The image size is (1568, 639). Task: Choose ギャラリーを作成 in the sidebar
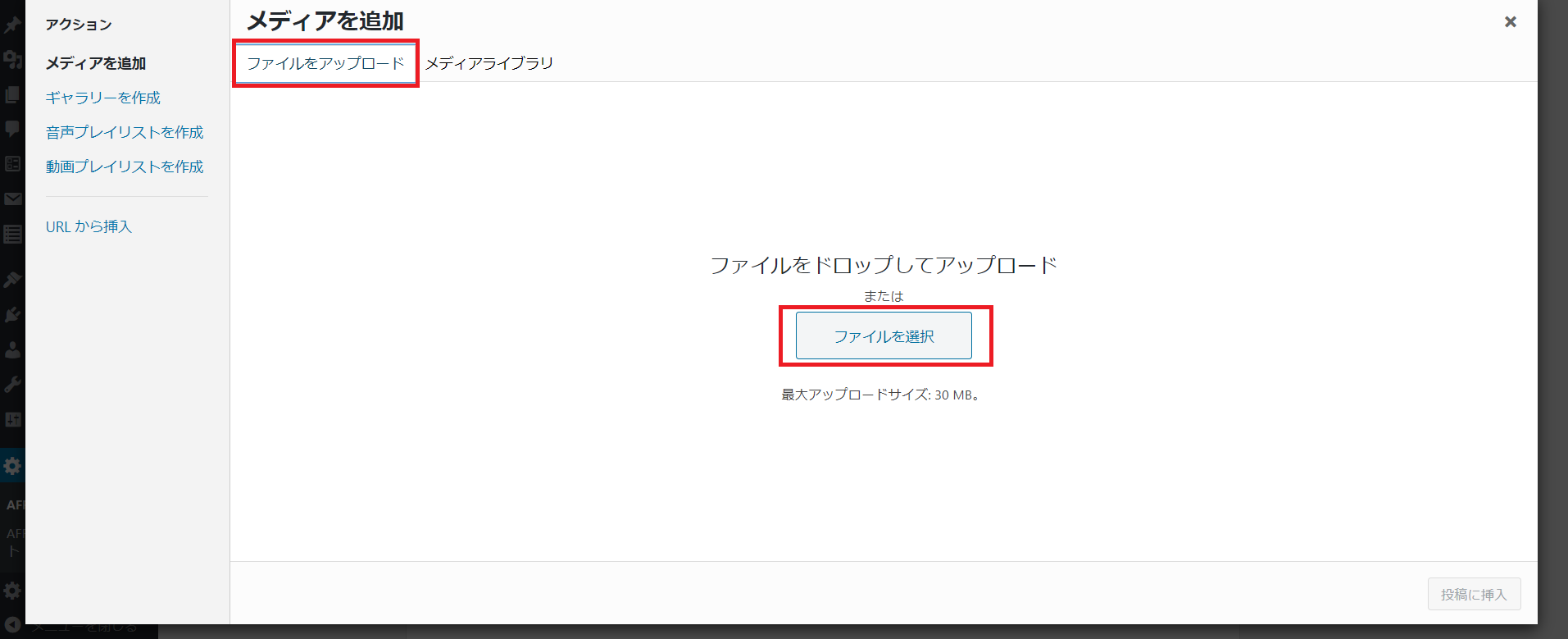(103, 98)
